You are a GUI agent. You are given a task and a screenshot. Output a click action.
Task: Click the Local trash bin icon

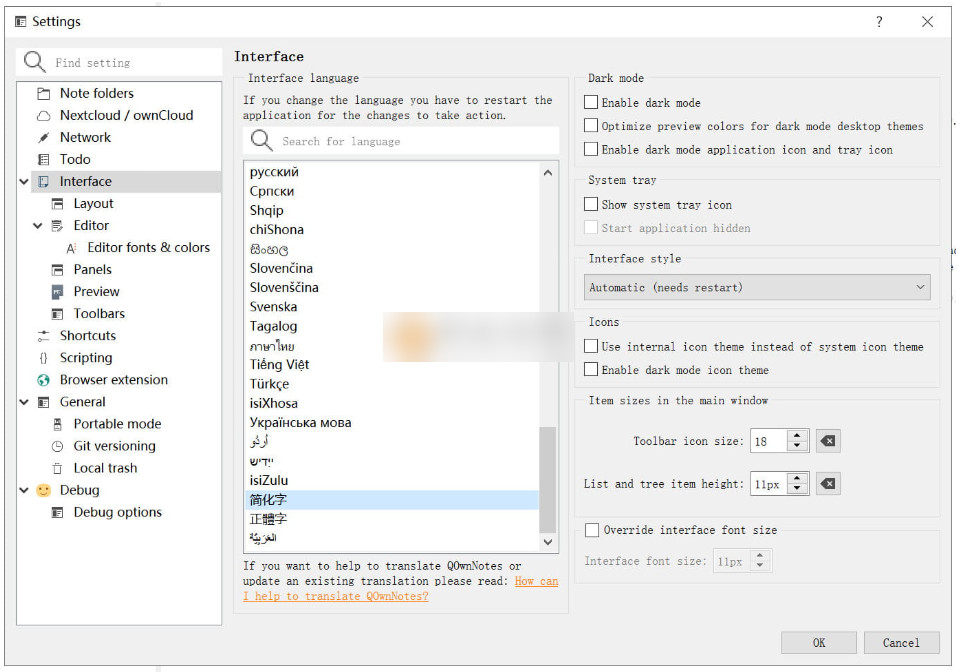[x=57, y=468]
